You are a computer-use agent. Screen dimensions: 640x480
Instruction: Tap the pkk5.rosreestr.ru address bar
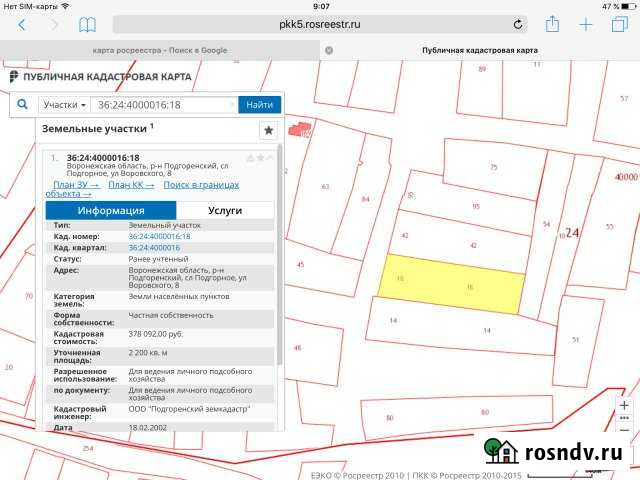pos(320,24)
